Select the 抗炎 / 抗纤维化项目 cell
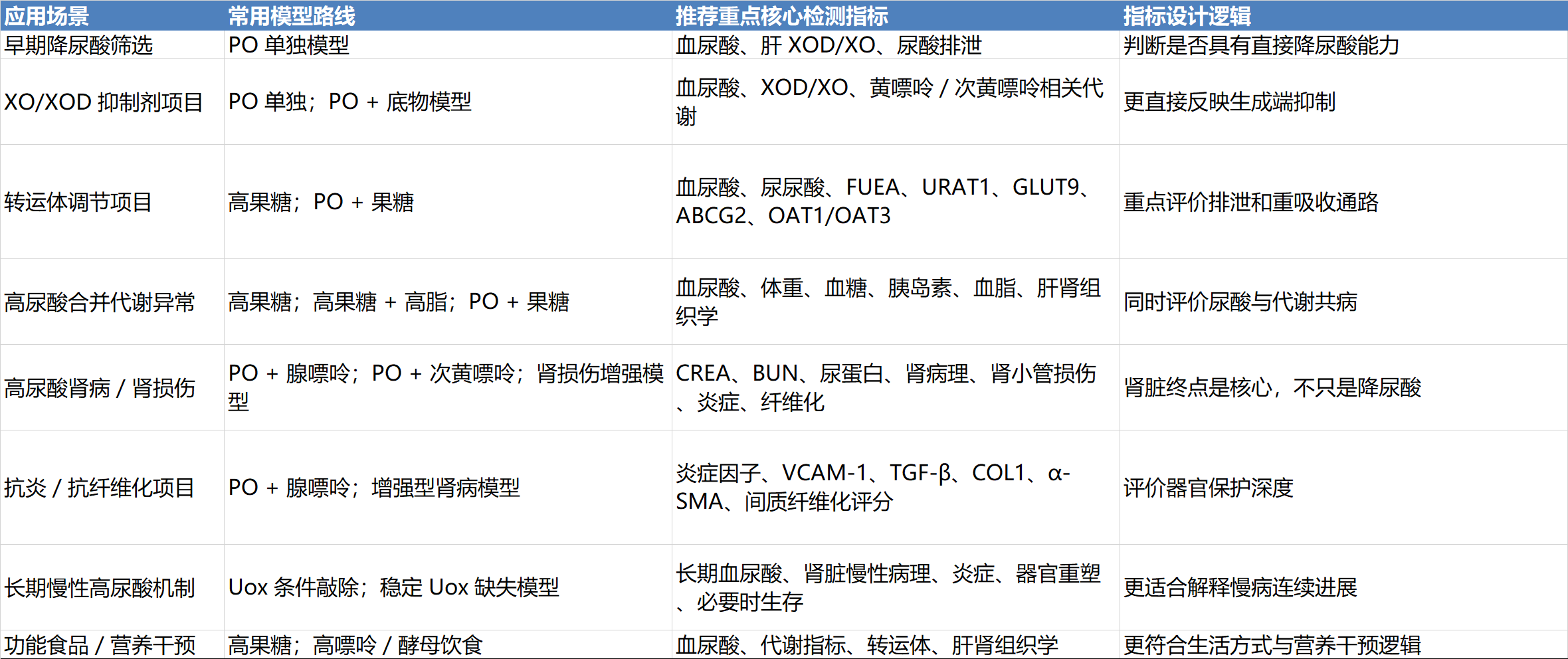This screenshot has width=1568, height=659. point(100,488)
